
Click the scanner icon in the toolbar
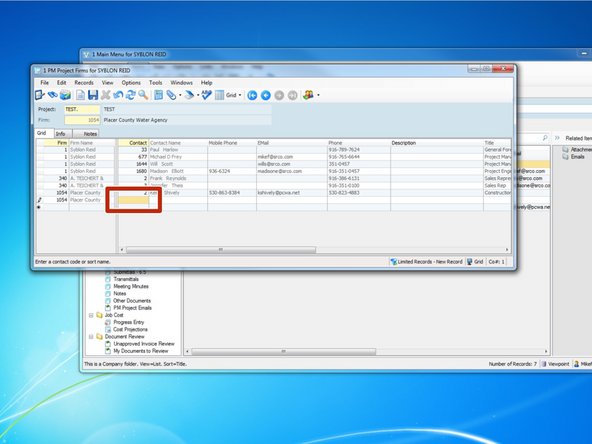pyautogui.click(x=189, y=95)
